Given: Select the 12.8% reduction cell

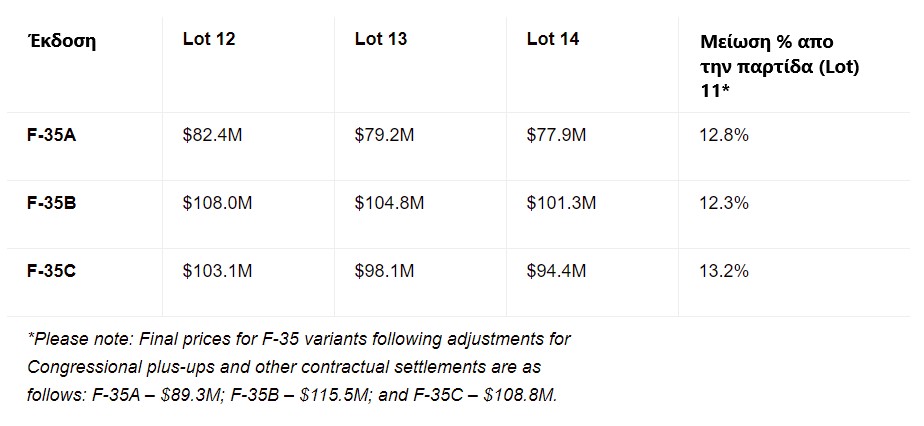Looking at the screenshot, I should click(724, 135).
